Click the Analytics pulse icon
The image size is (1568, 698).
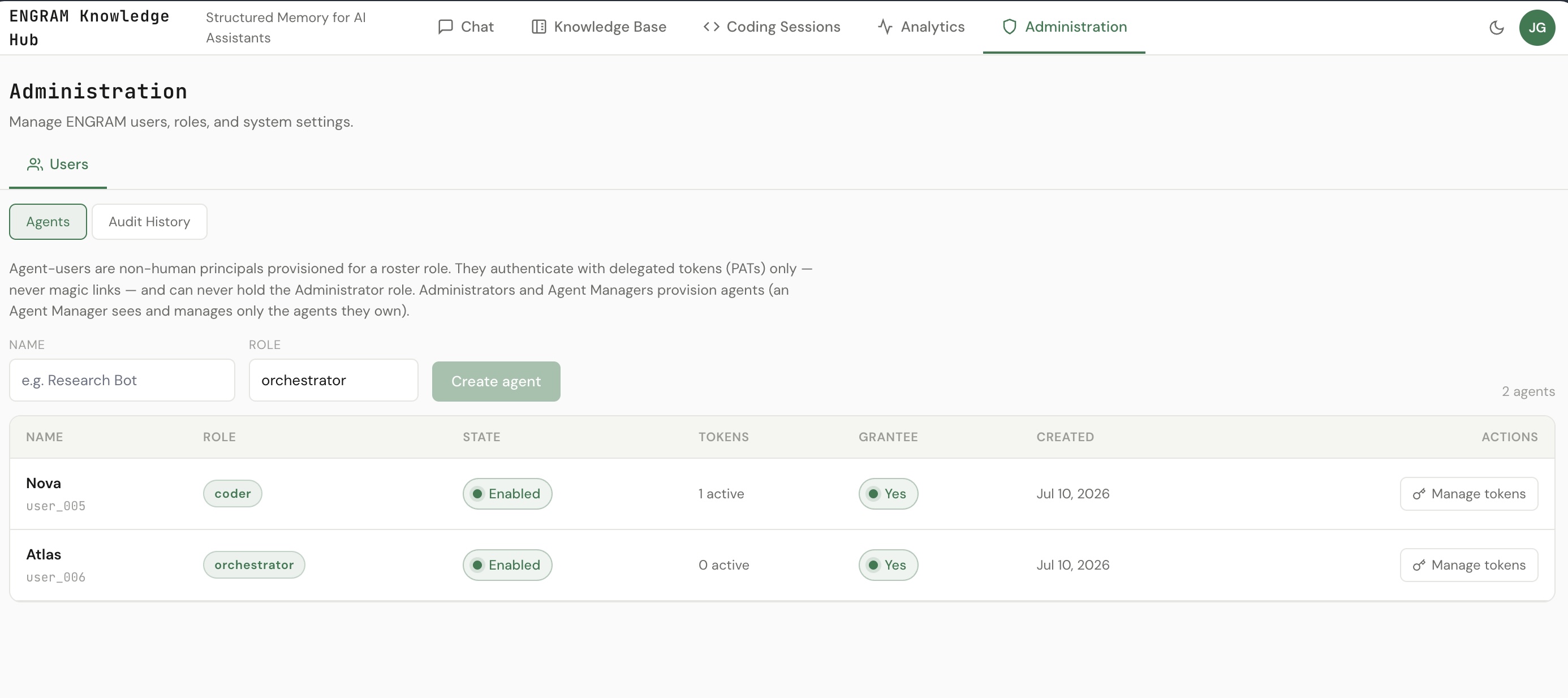pyautogui.click(x=885, y=27)
